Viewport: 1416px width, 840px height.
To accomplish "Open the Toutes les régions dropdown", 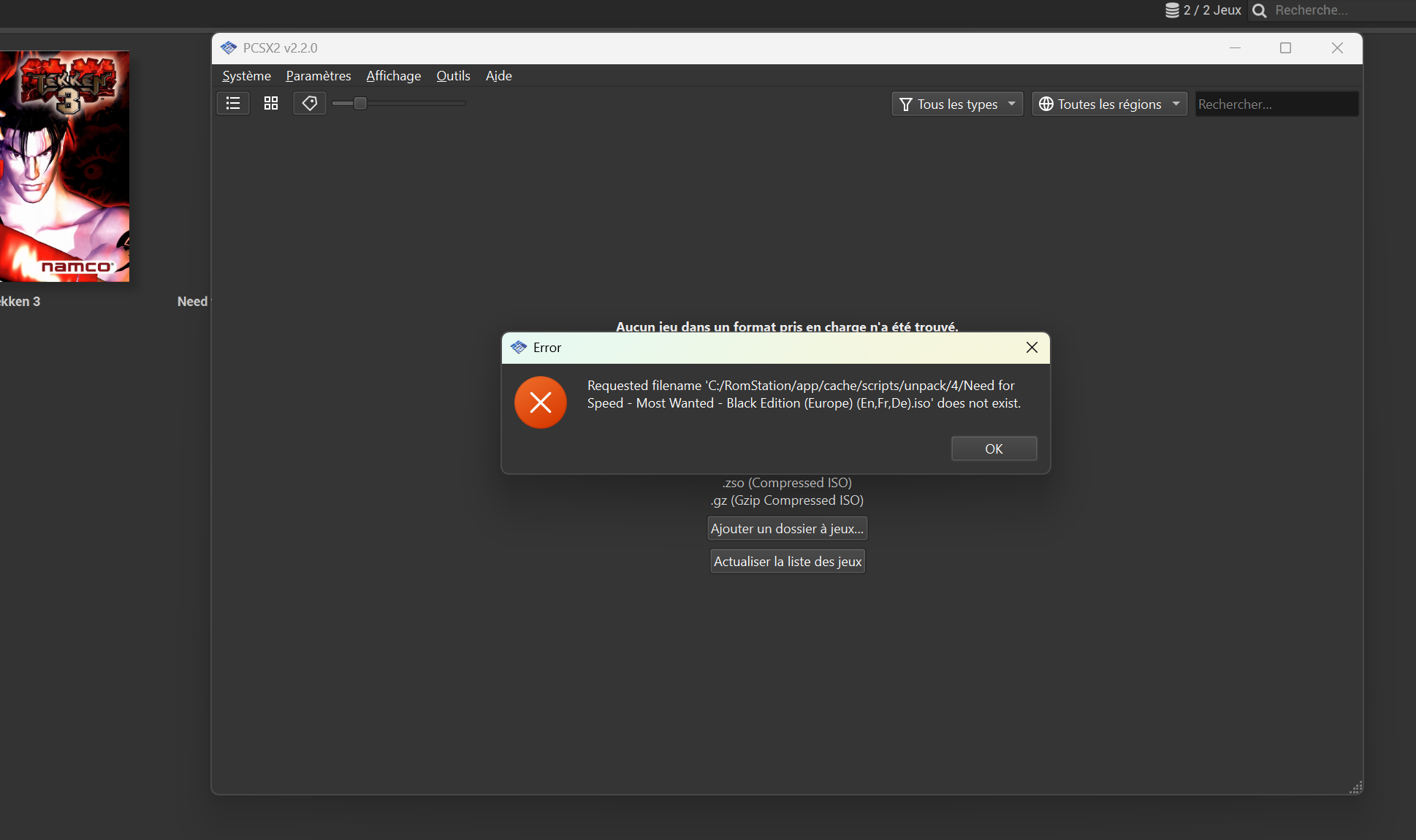I will 1109,104.
